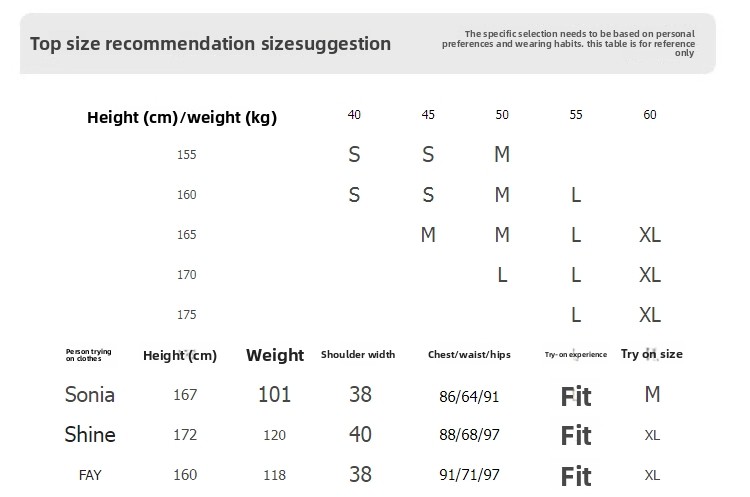Click the 'Top size recommendation sizesuggestion' title
750x497 pixels.
pos(210,44)
